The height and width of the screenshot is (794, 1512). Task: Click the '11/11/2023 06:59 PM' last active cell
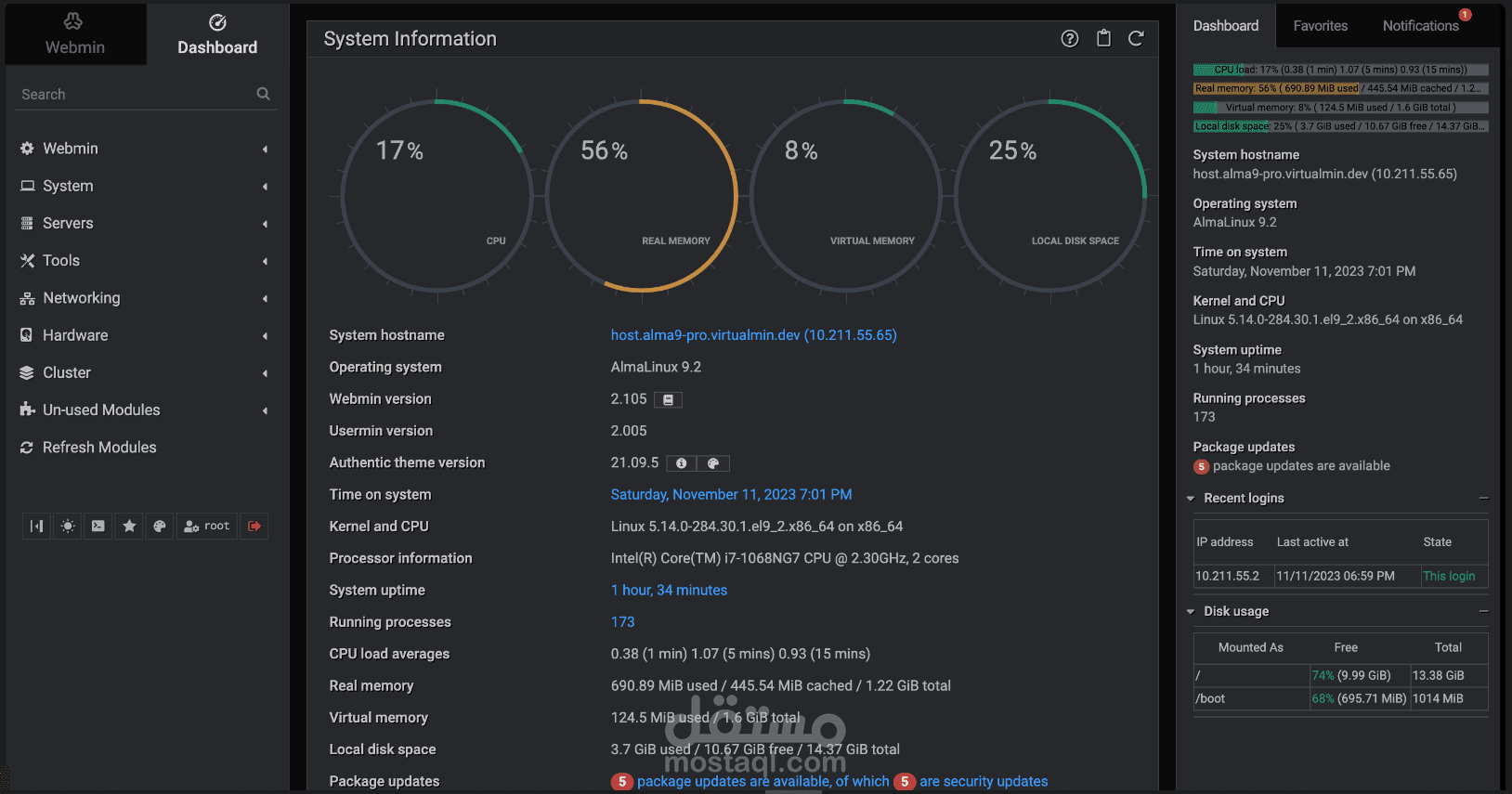(1347, 577)
